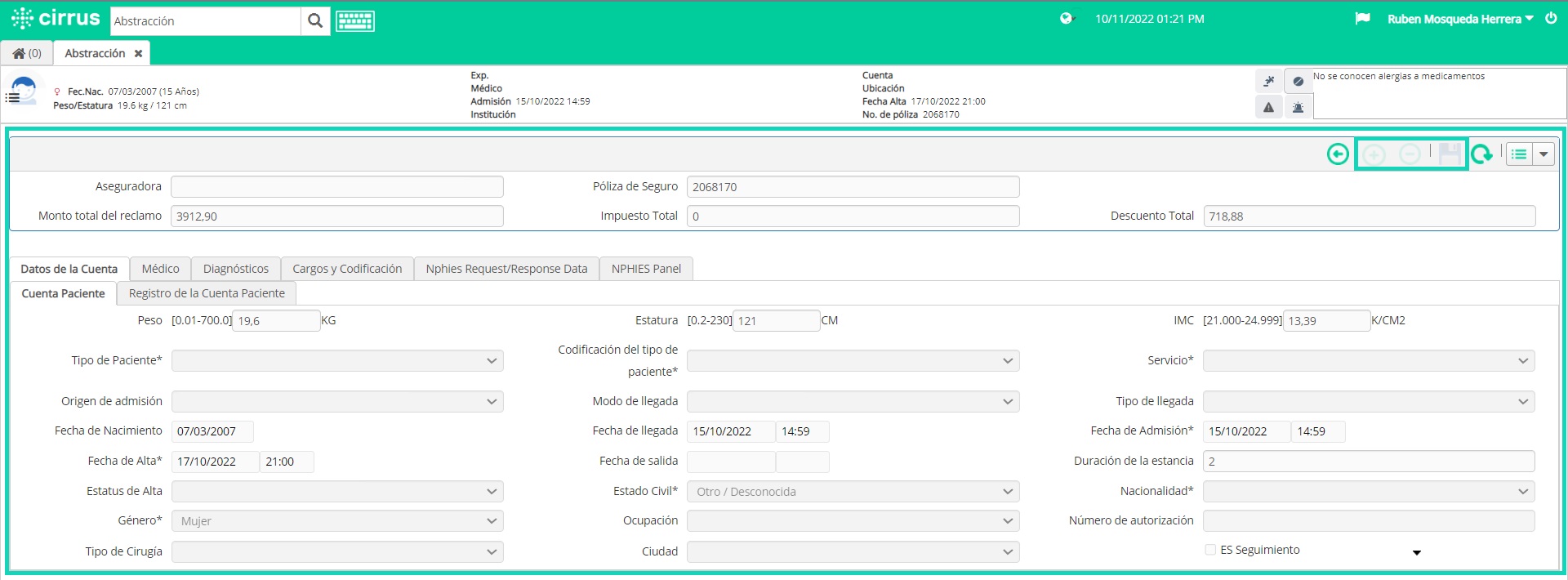Image resolution: width=1568 pixels, height=580 pixels.
Task: Click the emergency siren icon
Action: tap(1298, 107)
